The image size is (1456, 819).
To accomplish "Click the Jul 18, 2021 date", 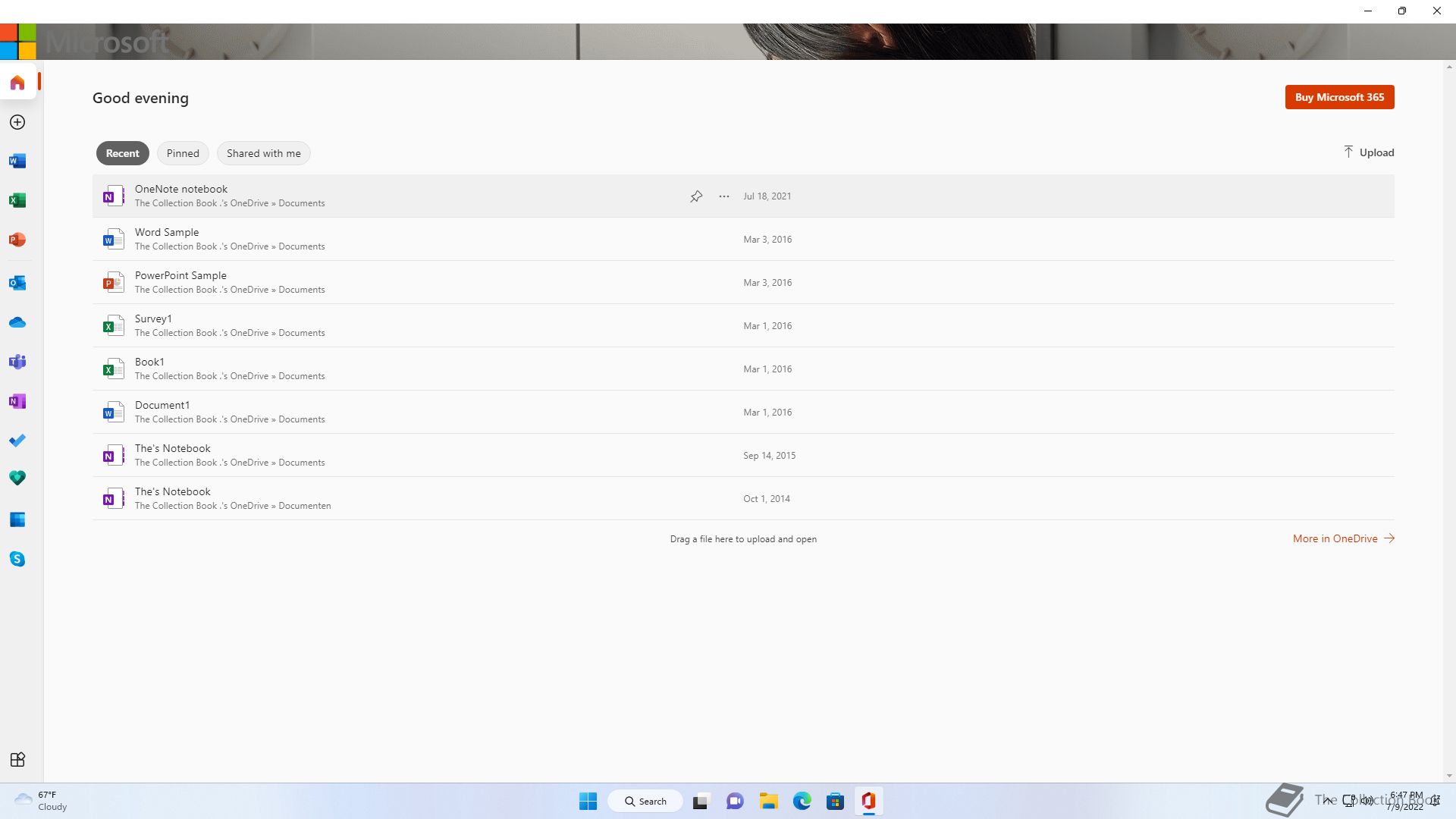I will tap(767, 196).
